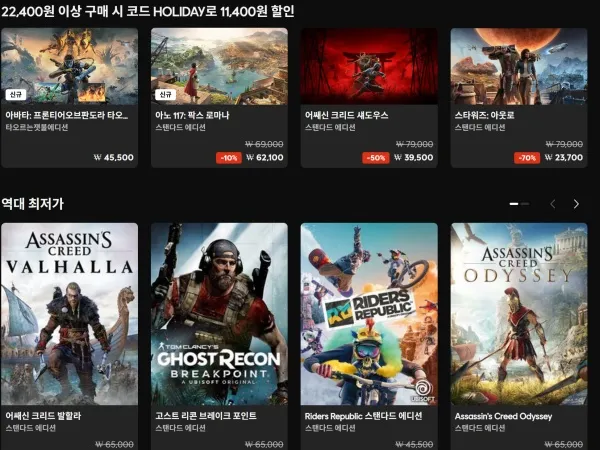
Task: Click the Star Wars Outlaws image
Action: (519, 66)
